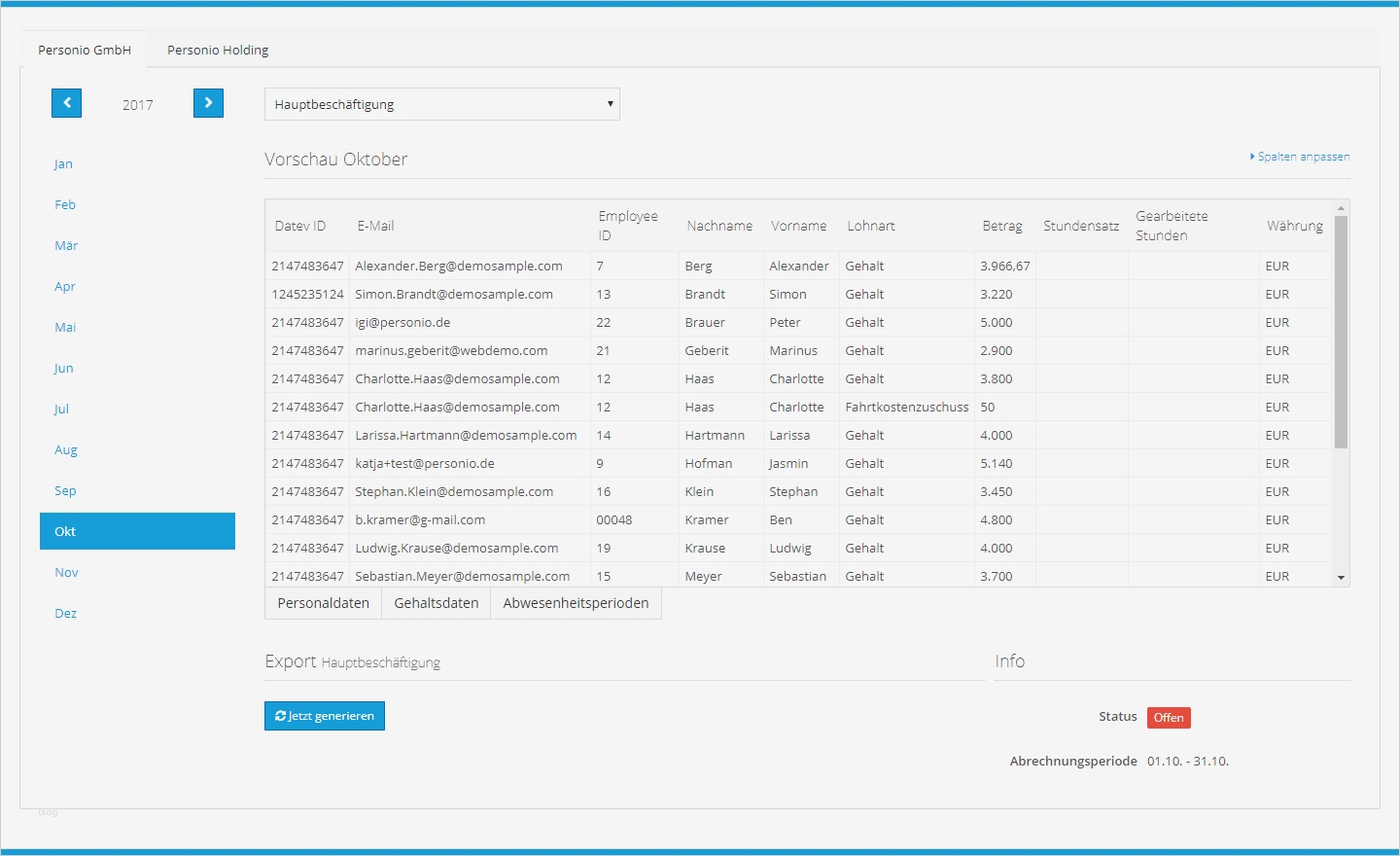
Task: Click the scroll-down arrow of the table
Action: [1341, 578]
